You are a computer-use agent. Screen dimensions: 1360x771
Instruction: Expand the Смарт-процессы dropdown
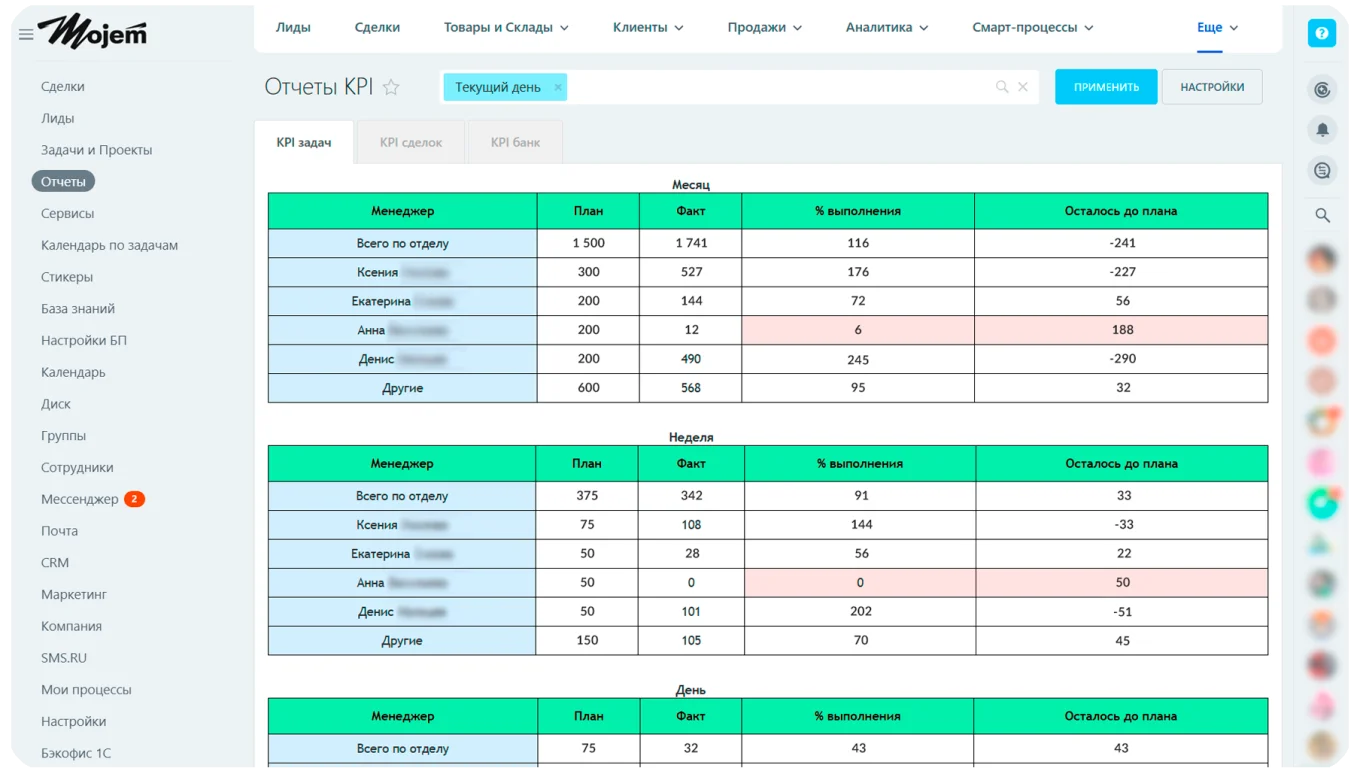click(1032, 27)
